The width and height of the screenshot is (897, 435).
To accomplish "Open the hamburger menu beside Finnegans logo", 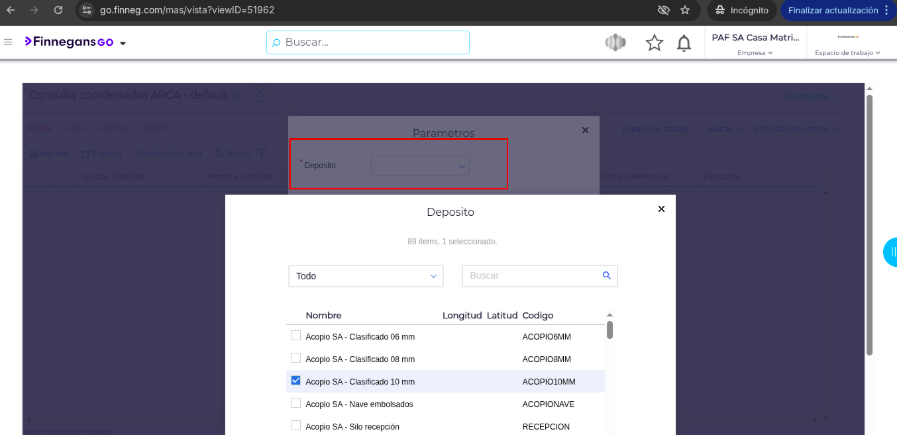I will 9,42.
